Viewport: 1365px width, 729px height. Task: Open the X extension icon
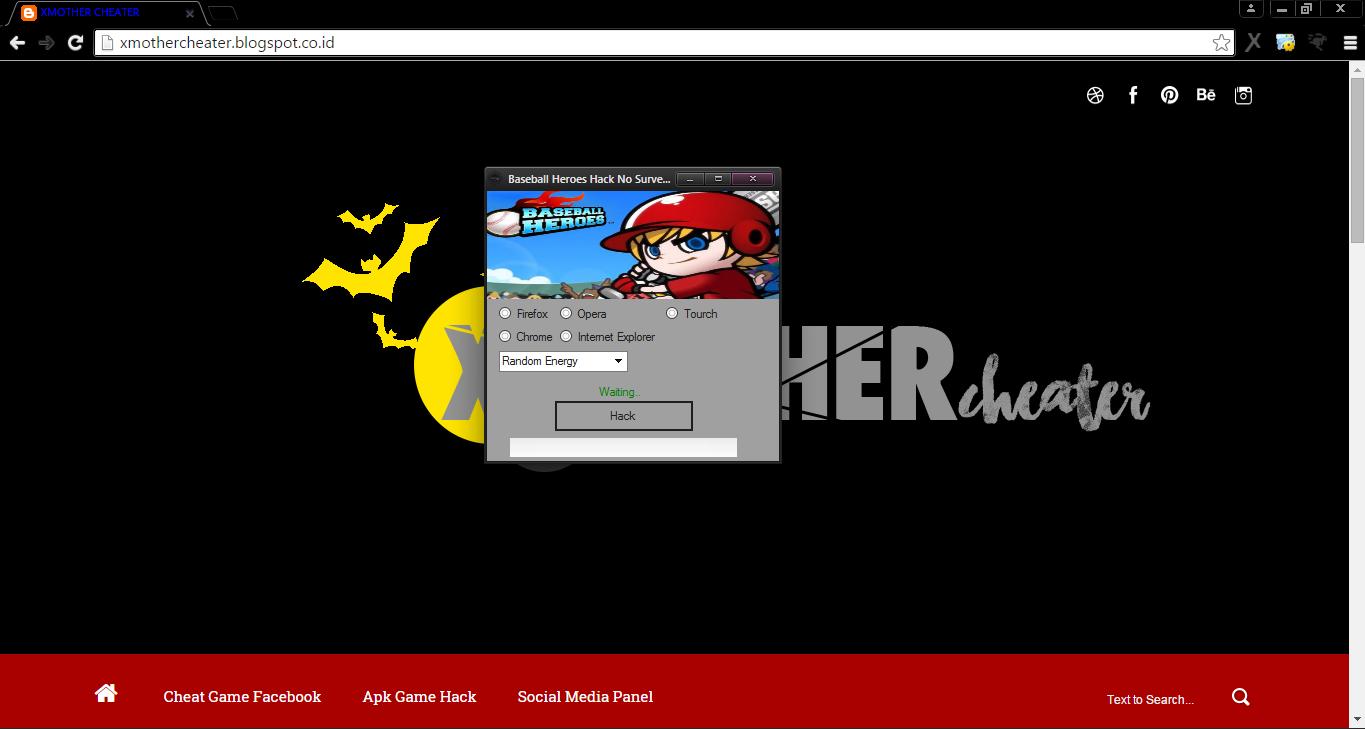[1253, 43]
